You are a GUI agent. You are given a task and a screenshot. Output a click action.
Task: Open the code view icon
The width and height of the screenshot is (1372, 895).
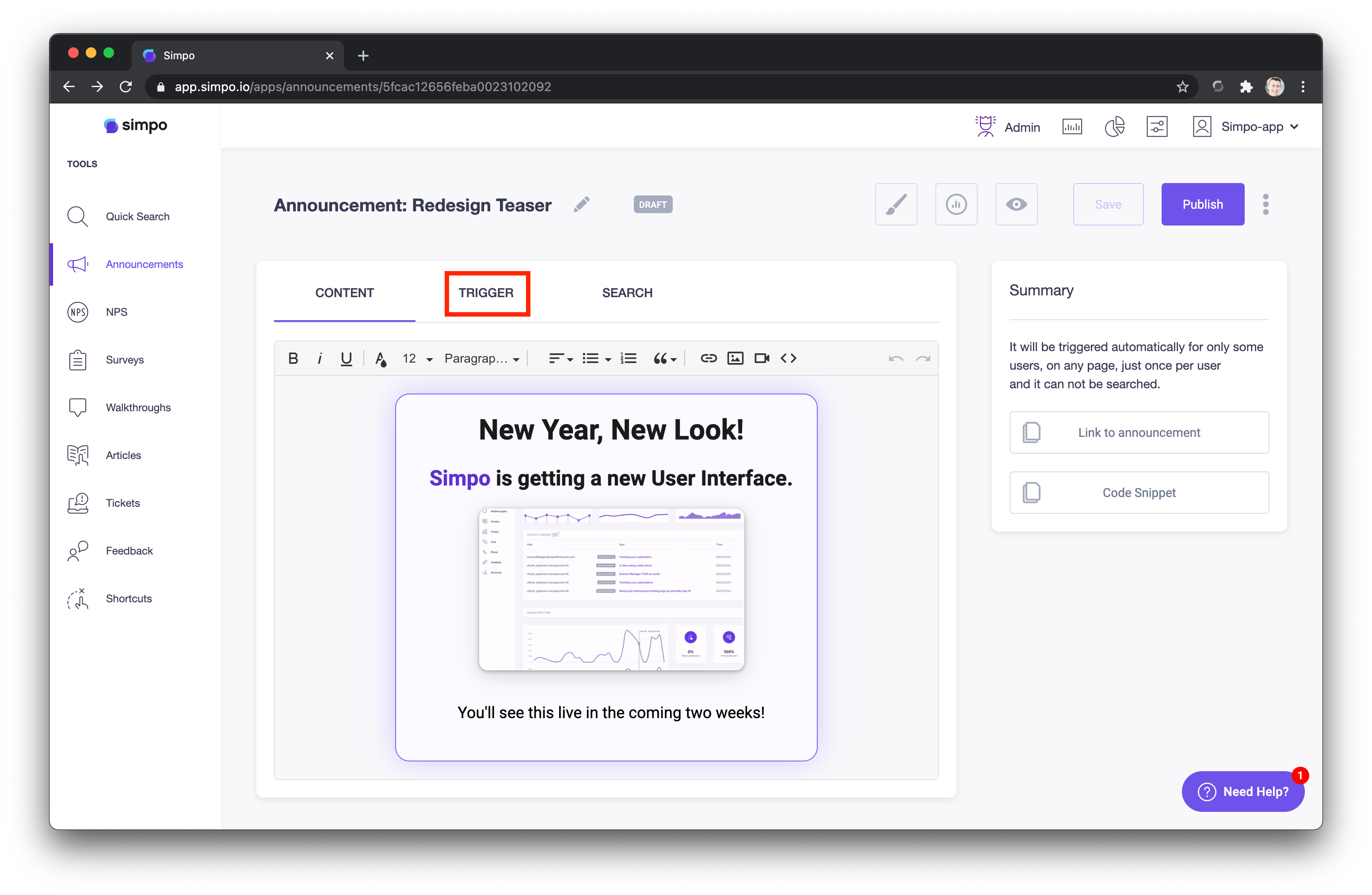click(x=789, y=358)
